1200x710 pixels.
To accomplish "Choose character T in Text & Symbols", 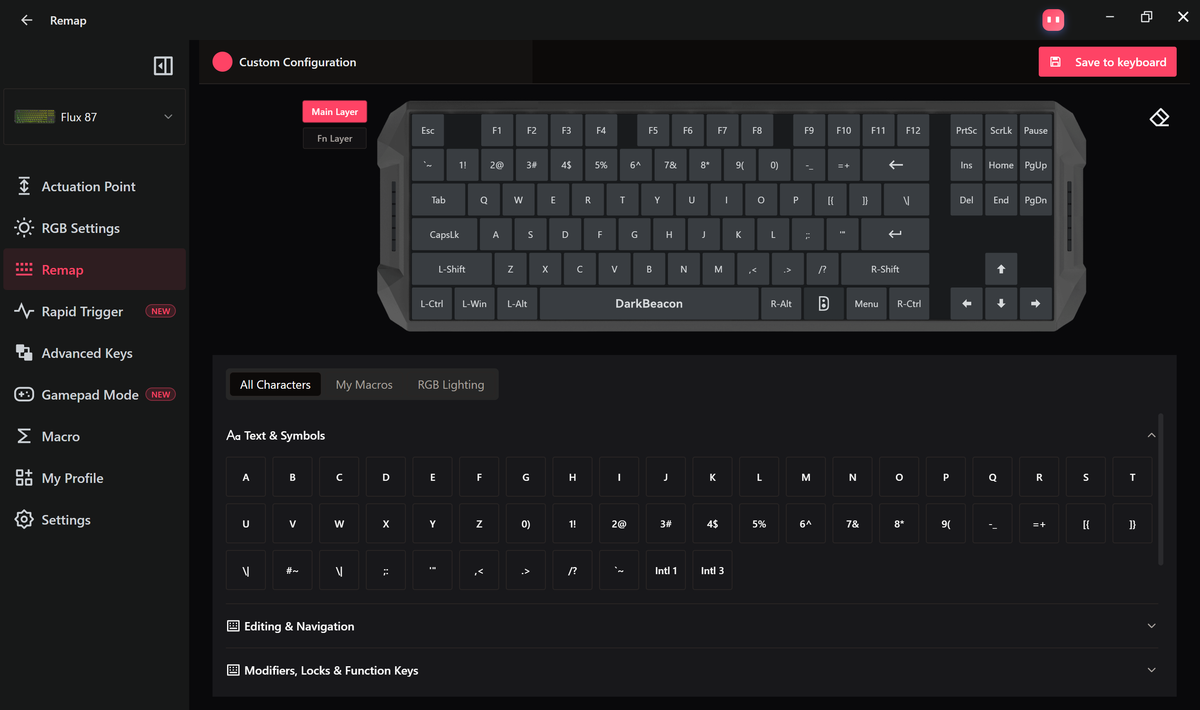I will pos(1132,477).
